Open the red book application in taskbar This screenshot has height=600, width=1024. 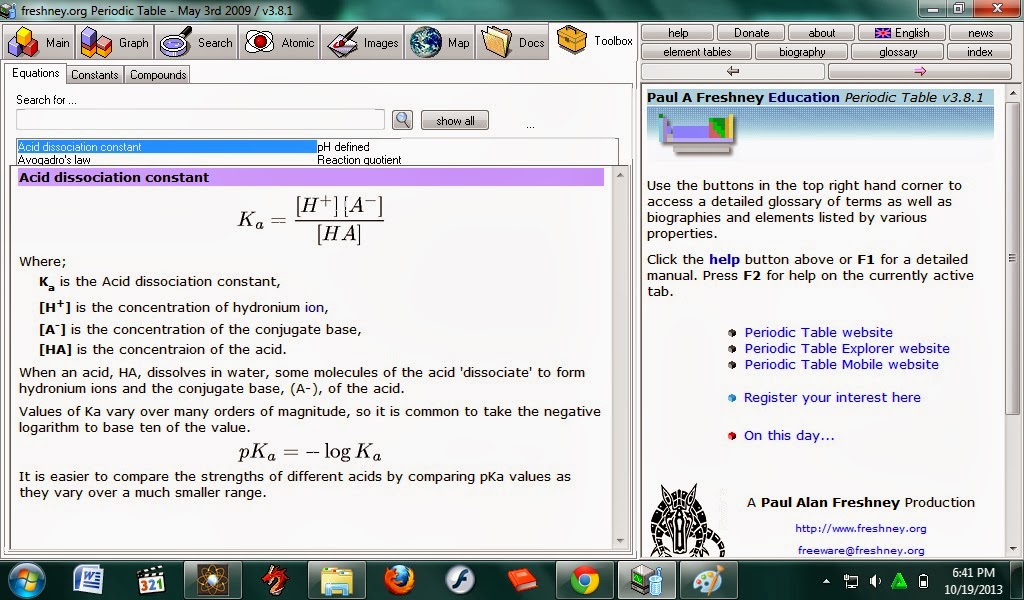tap(522, 580)
